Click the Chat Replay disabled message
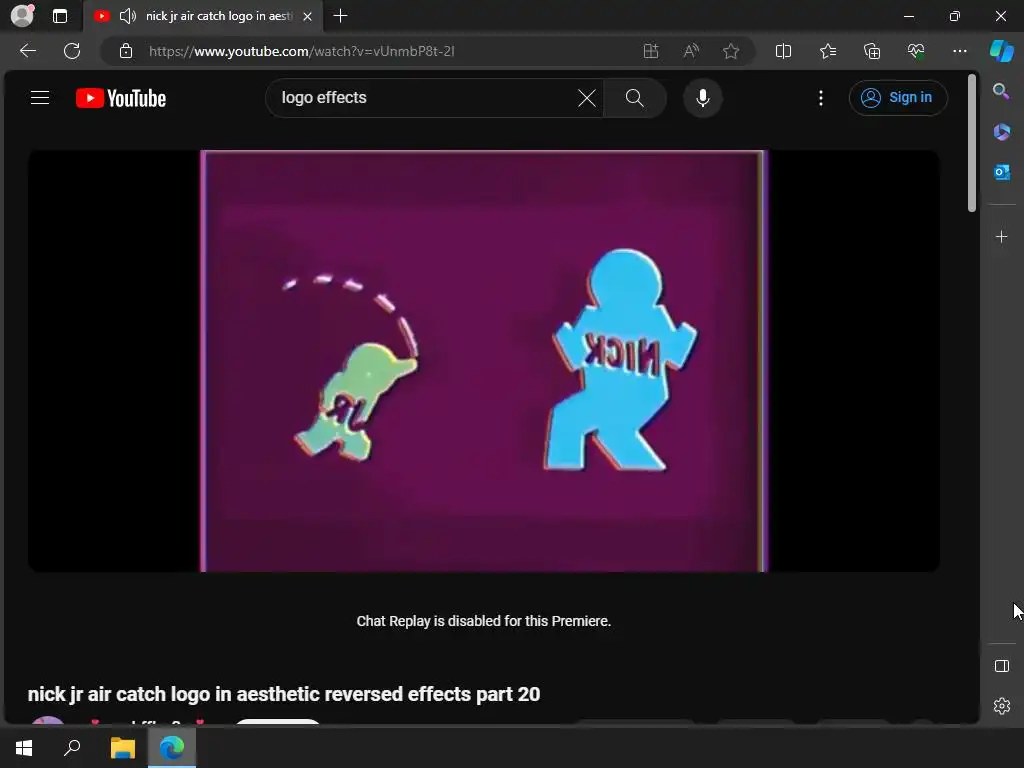 pos(484,621)
